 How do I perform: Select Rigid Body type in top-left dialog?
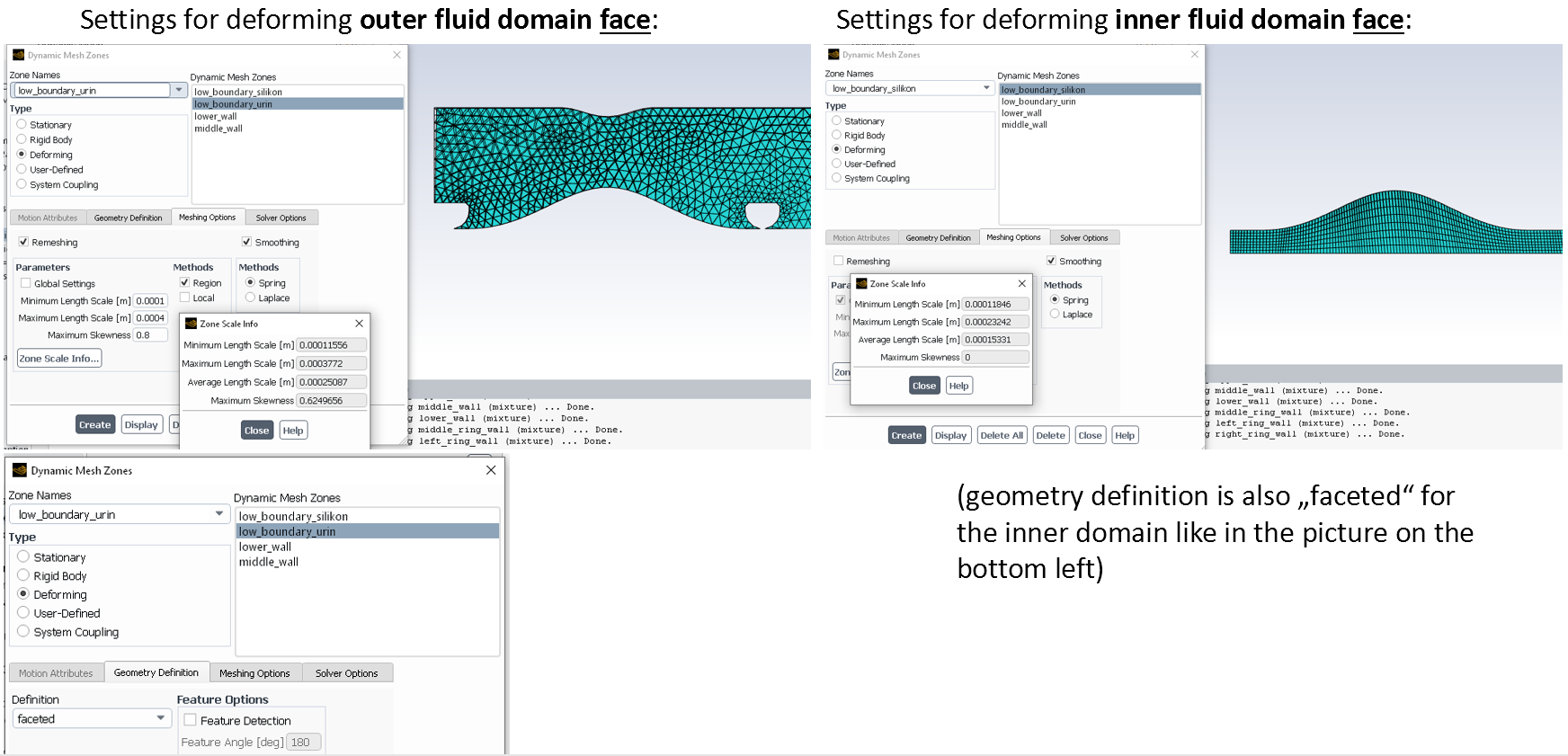pos(22,139)
